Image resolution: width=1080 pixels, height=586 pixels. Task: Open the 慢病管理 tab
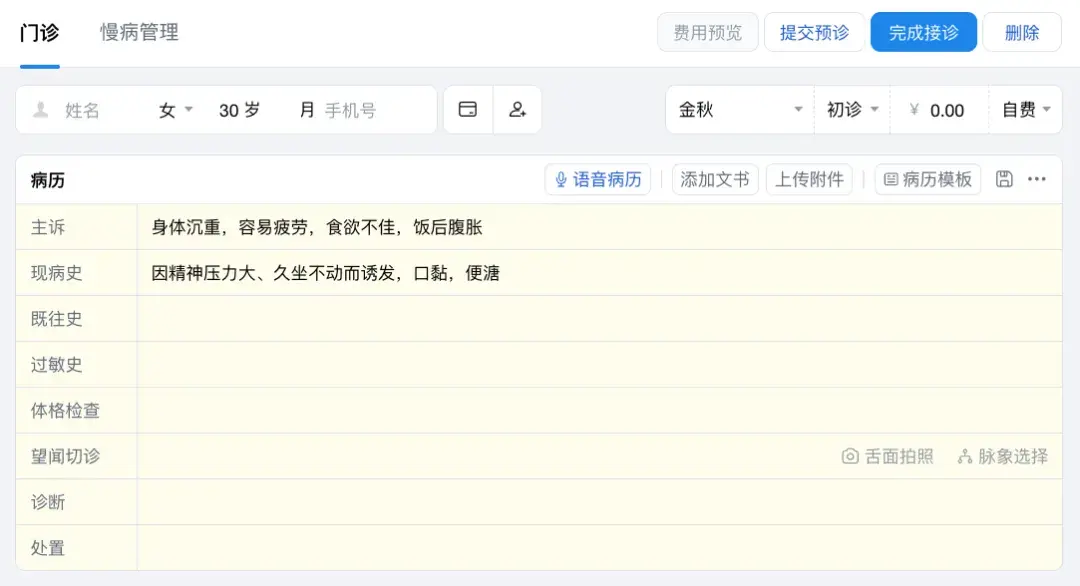point(139,32)
